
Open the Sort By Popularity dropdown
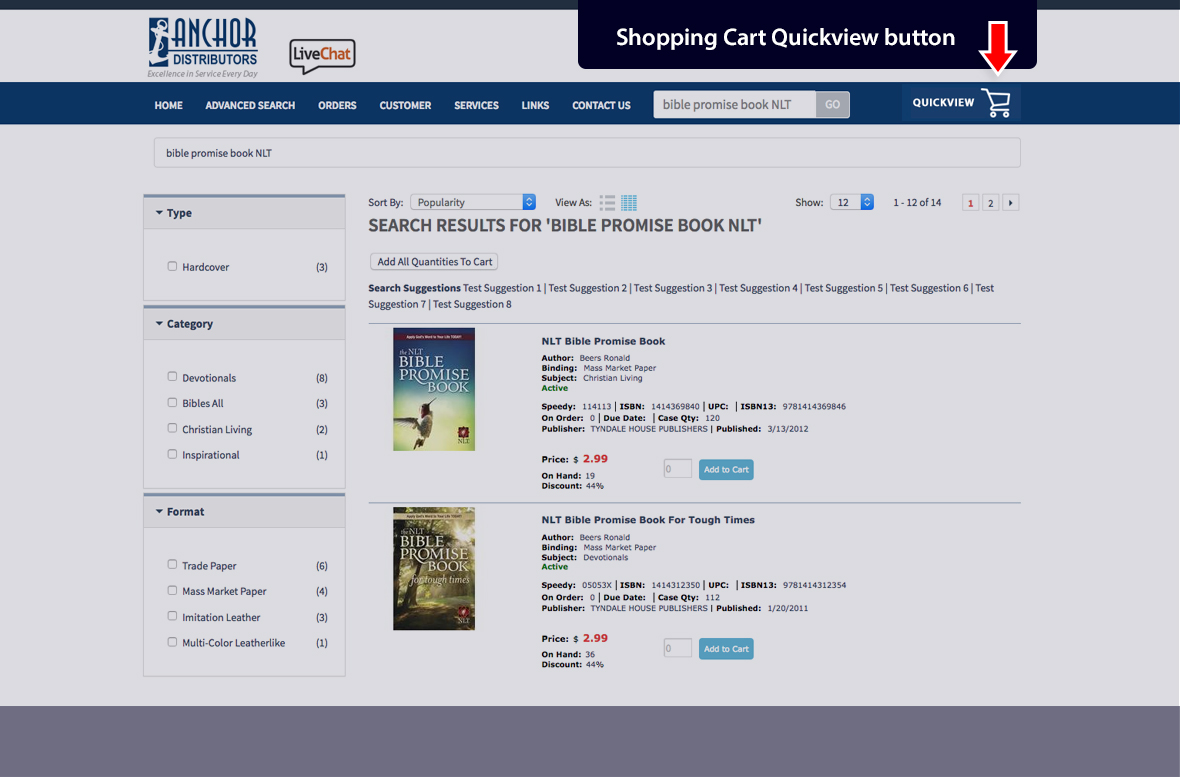[x=473, y=202]
